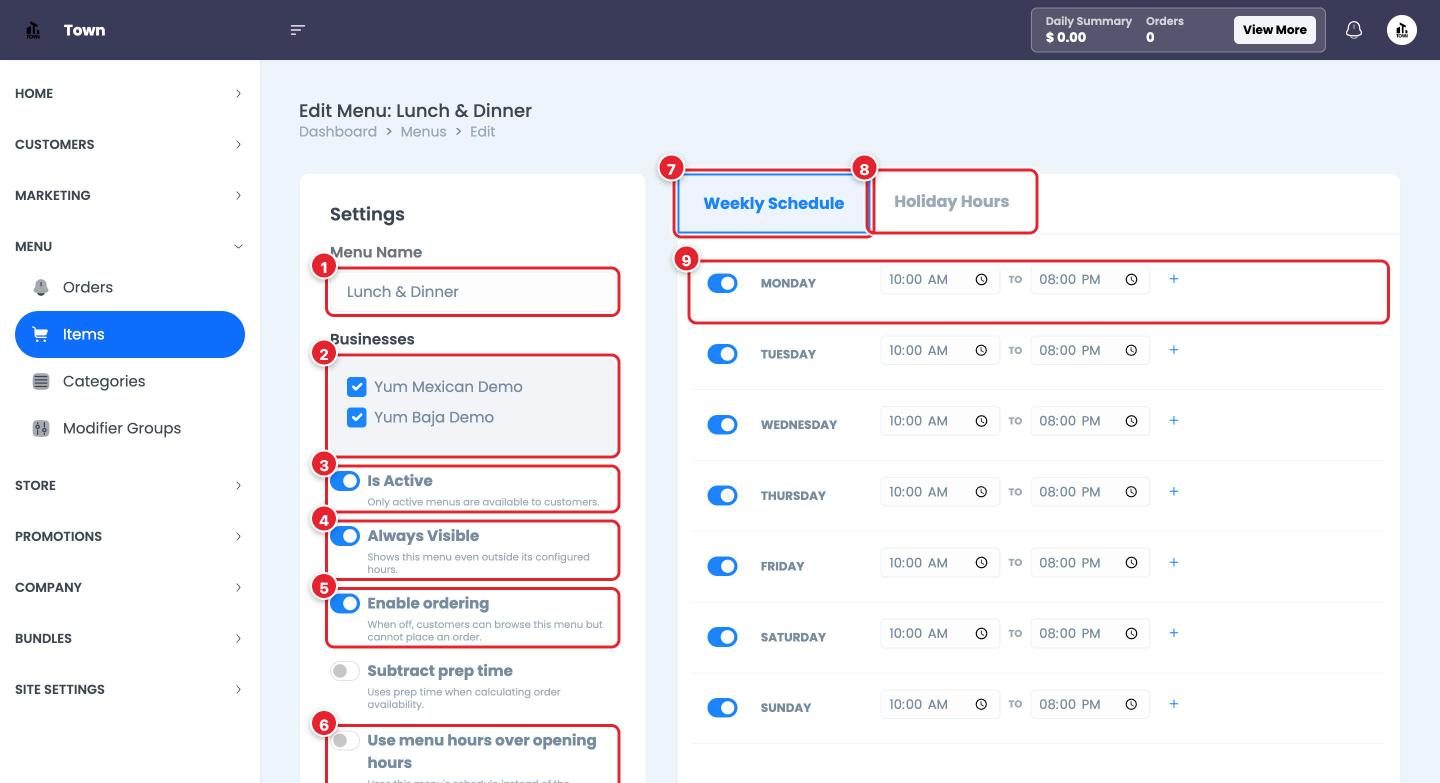Image resolution: width=1440 pixels, height=783 pixels.
Task: Go to Dashboard via breadcrumb
Action: (338, 131)
